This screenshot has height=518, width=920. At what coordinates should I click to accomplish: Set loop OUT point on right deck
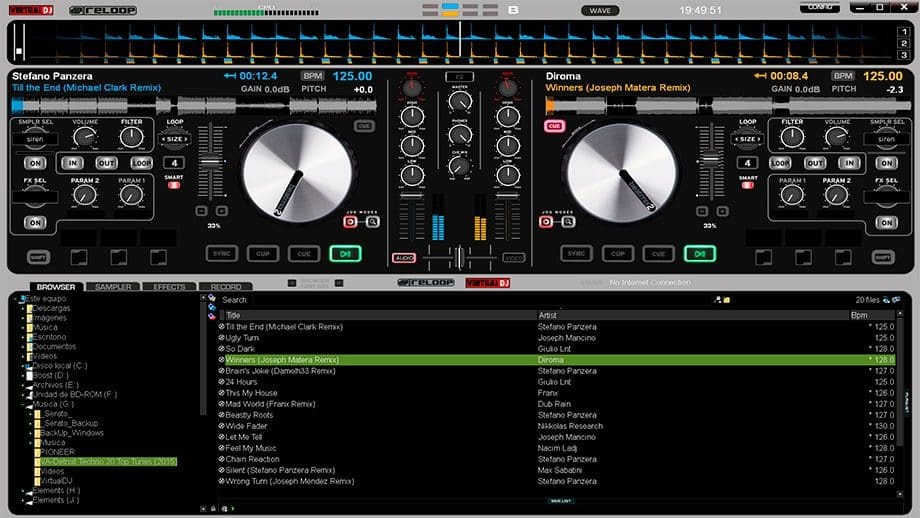click(x=814, y=163)
